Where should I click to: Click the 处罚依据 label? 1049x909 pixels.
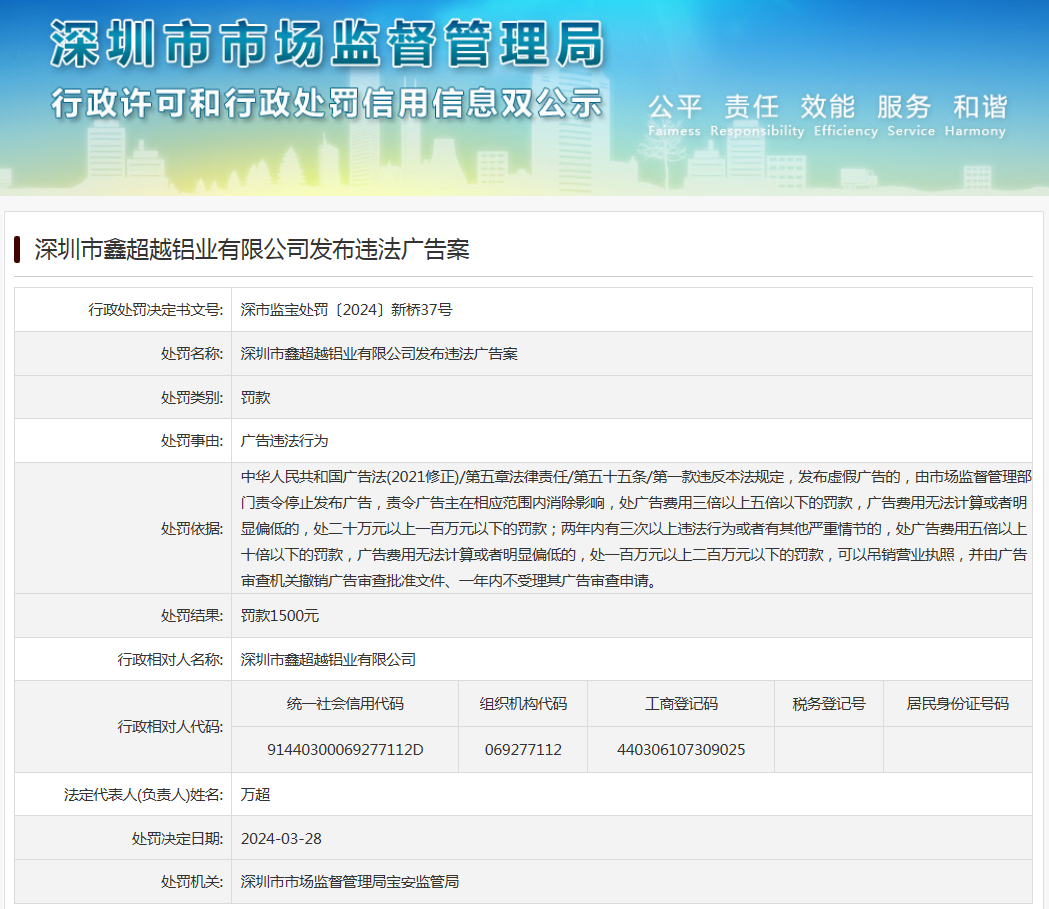[x=192, y=528]
